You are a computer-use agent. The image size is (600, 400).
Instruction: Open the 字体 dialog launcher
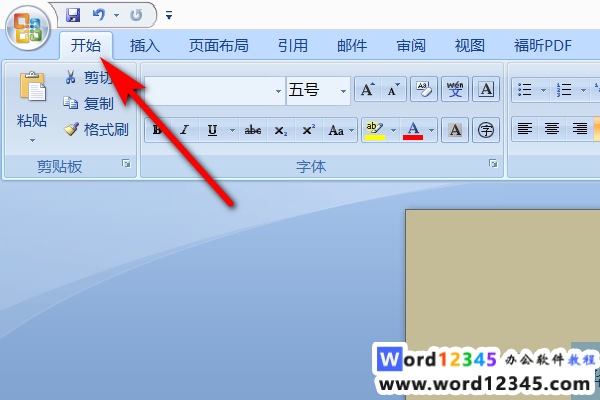point(493,164)
